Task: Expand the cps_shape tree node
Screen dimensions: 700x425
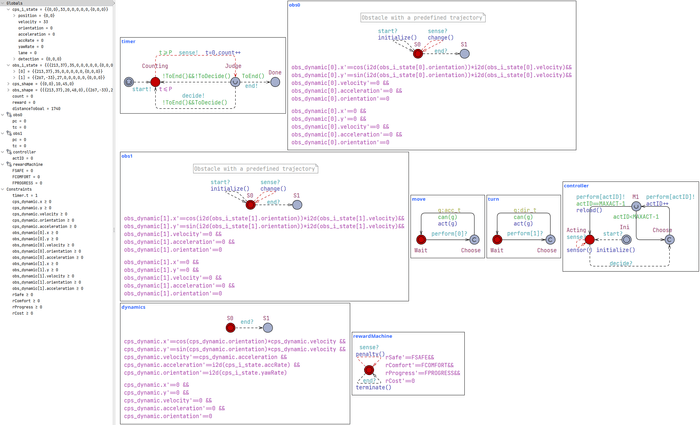Action: tap(8, 84)
